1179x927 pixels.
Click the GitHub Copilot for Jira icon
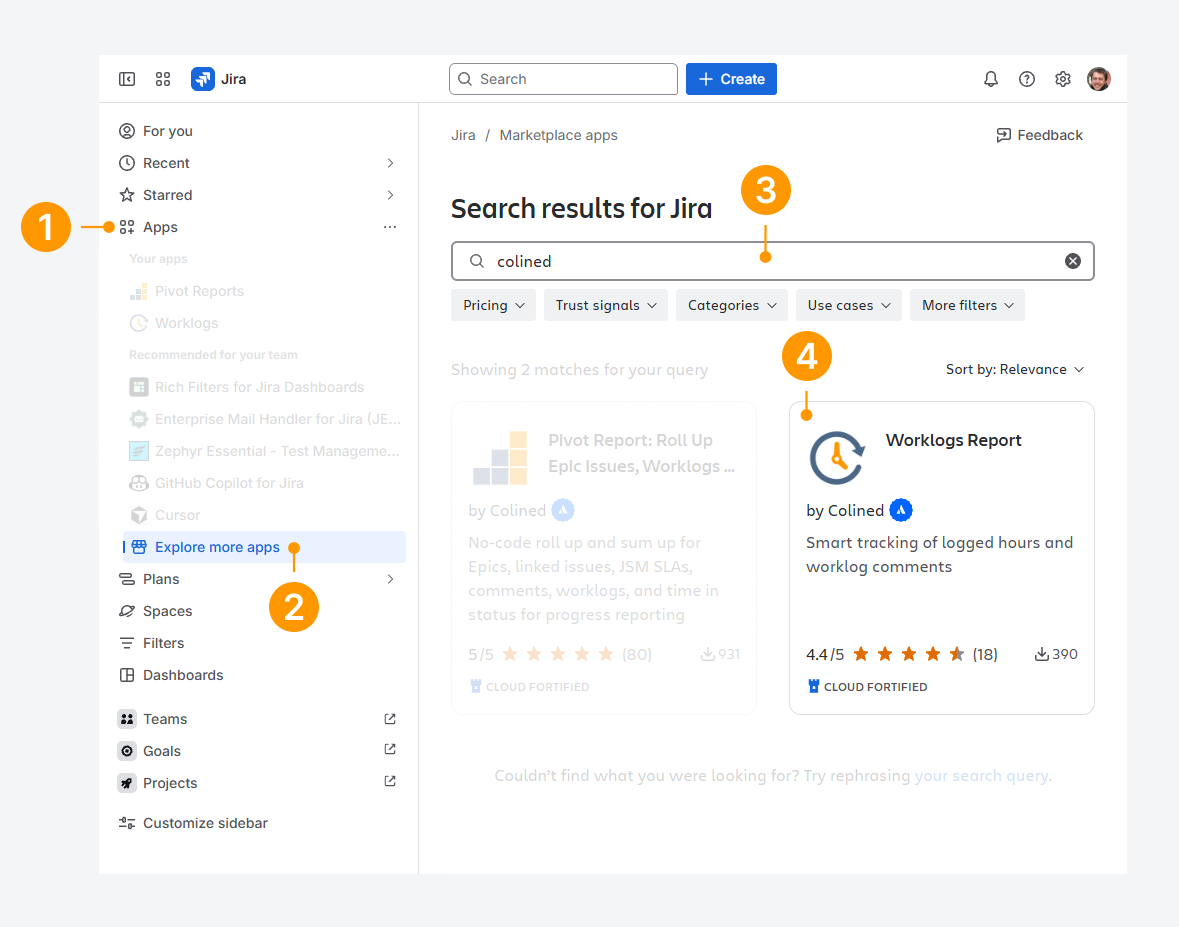coord(138,483)
